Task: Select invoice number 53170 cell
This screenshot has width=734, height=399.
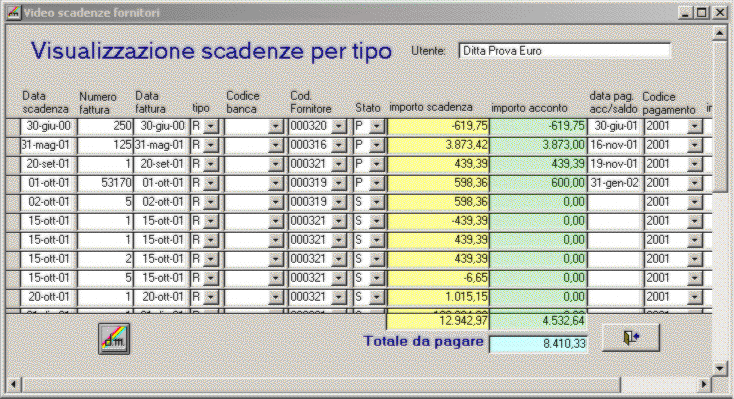Action: tap(105, 184)
